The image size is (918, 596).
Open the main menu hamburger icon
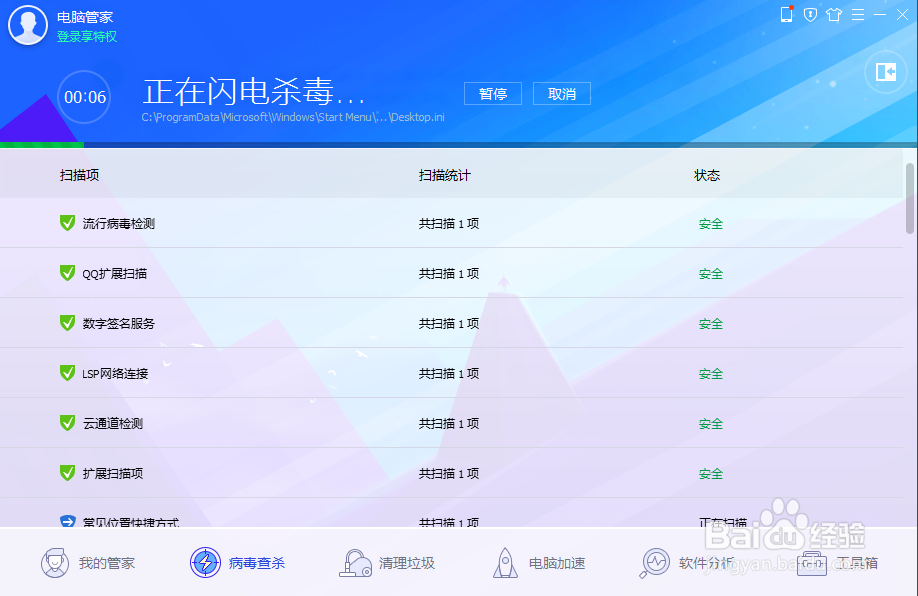(x=858, y=15)
